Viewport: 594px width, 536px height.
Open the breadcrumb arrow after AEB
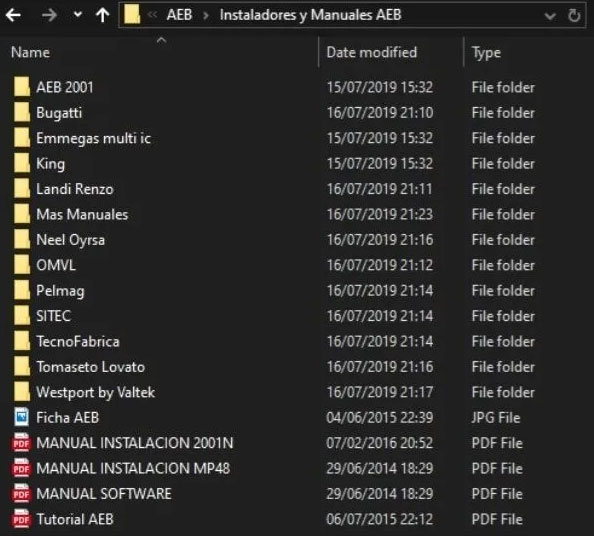206,16
